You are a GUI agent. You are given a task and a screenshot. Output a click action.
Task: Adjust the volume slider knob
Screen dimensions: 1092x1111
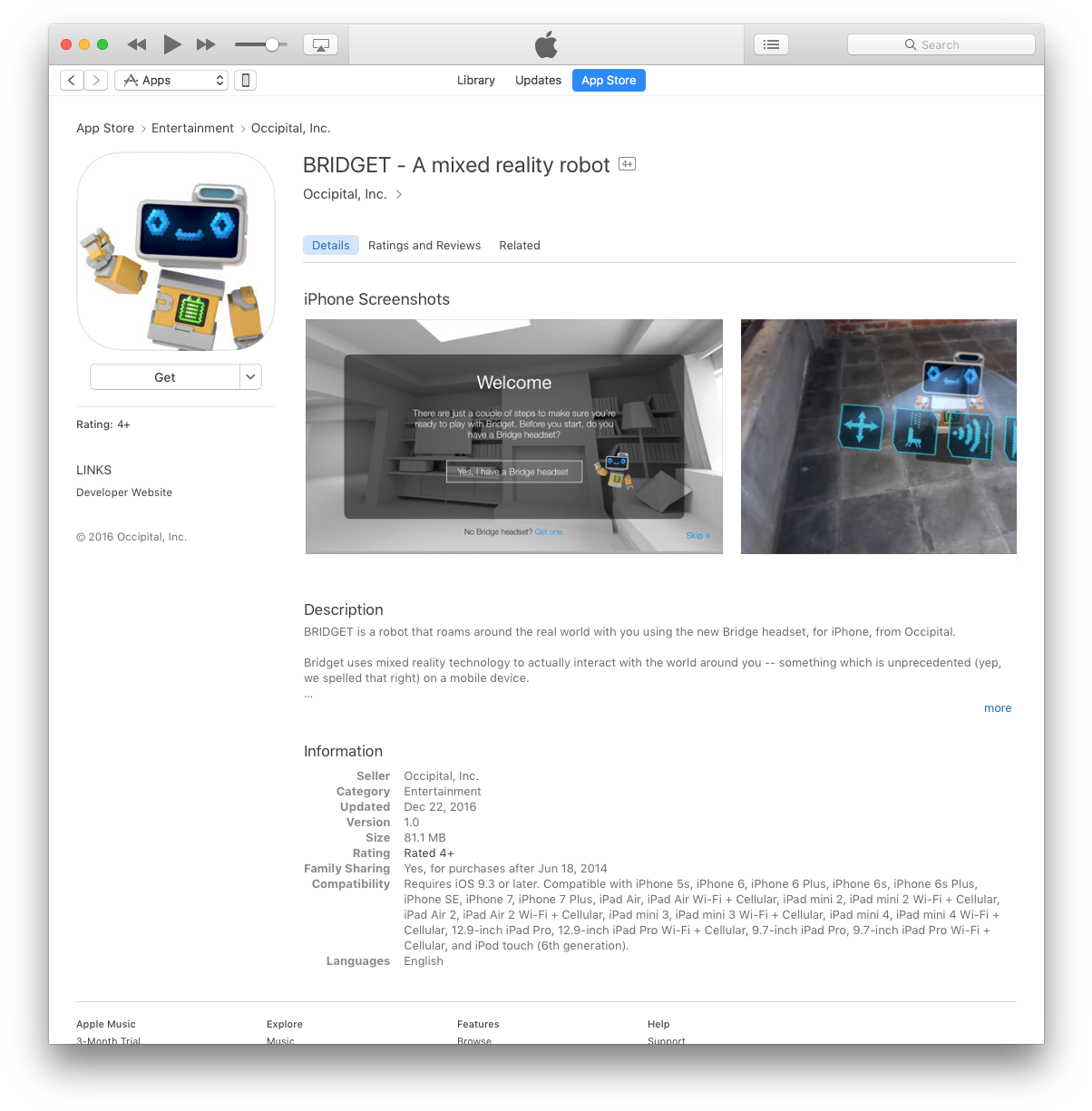[271, 44]
